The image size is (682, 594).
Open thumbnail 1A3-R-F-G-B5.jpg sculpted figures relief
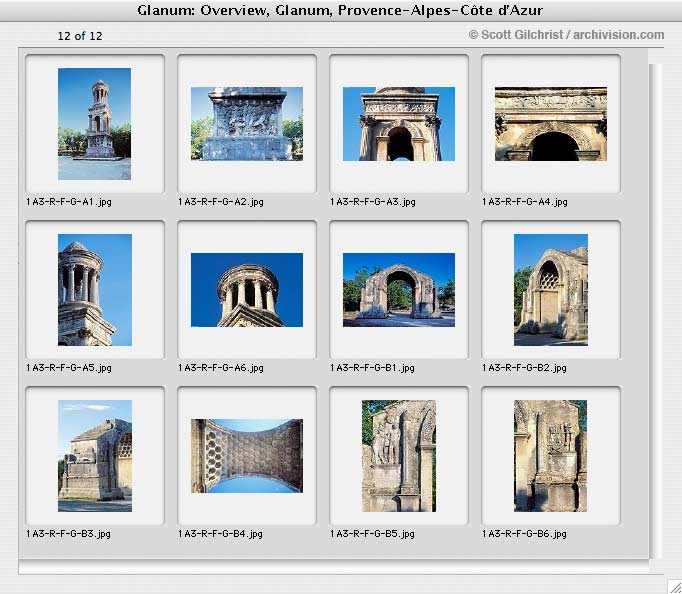tap(399, 456)
